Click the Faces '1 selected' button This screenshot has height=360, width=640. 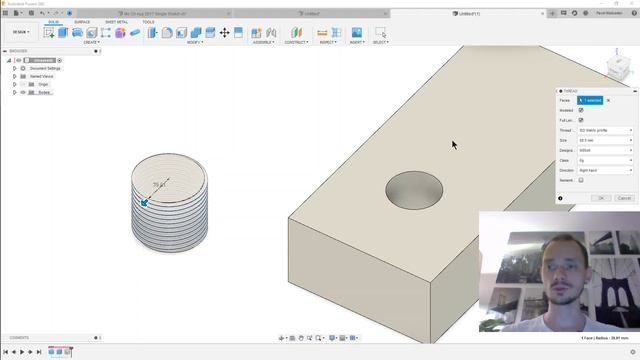coord(590,100)
